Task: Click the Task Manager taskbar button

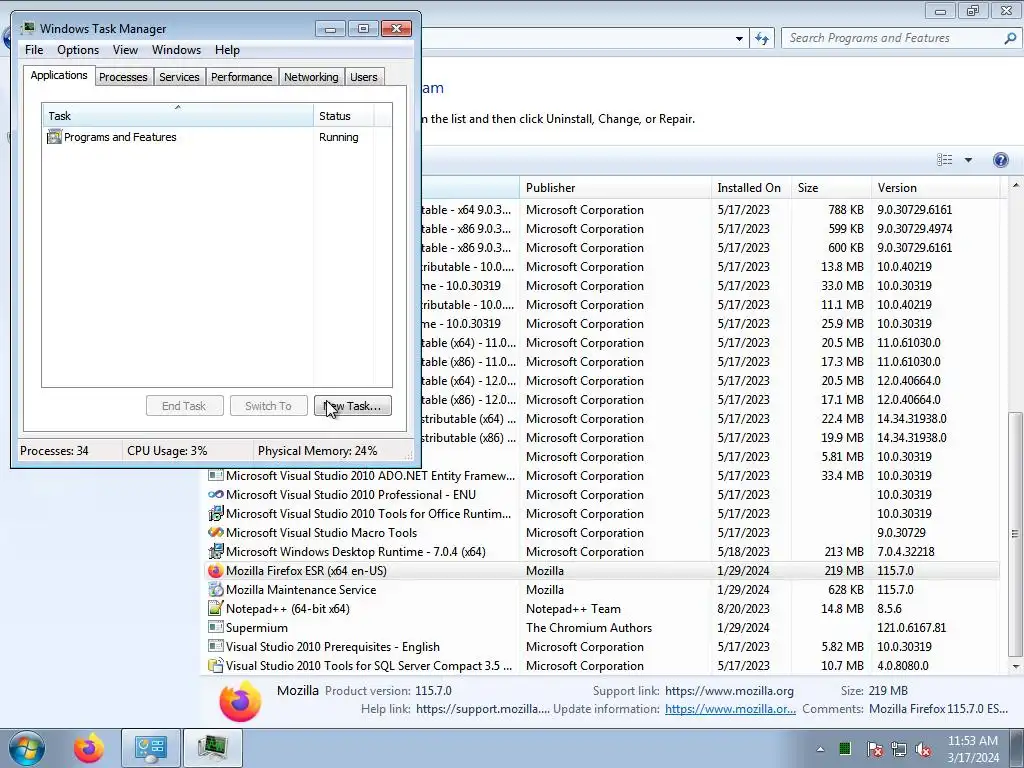Action: [213, 748]
